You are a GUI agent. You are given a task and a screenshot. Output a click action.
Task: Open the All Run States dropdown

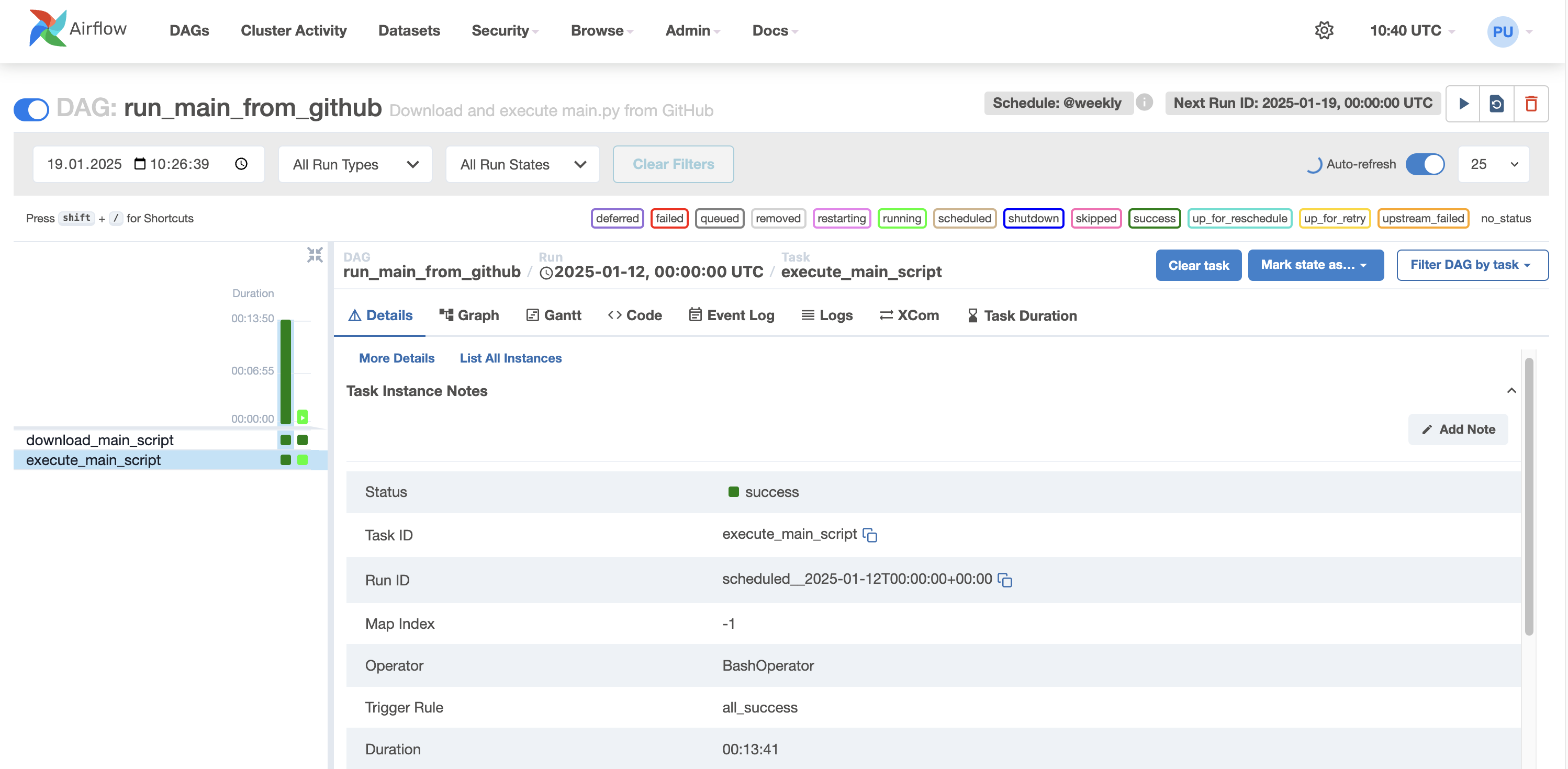pyautogui.click(x=522, y=164)
